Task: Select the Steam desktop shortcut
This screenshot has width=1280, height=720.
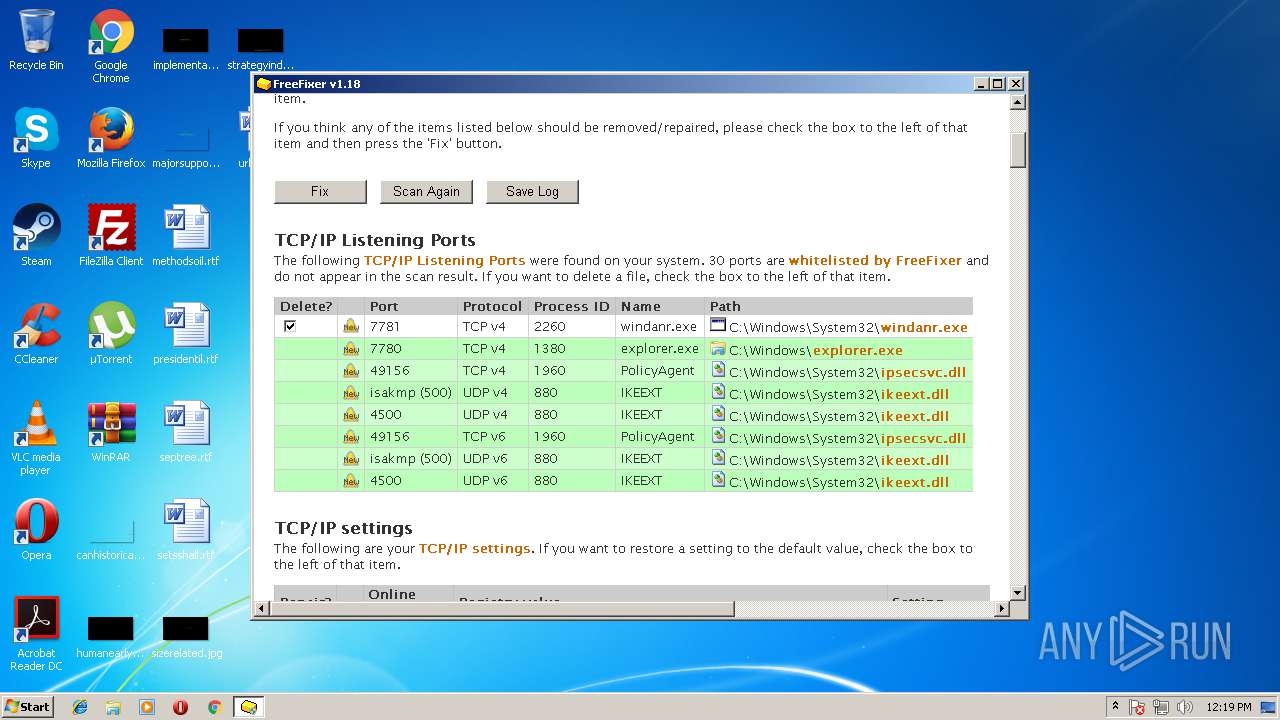Action: (36, 236)
